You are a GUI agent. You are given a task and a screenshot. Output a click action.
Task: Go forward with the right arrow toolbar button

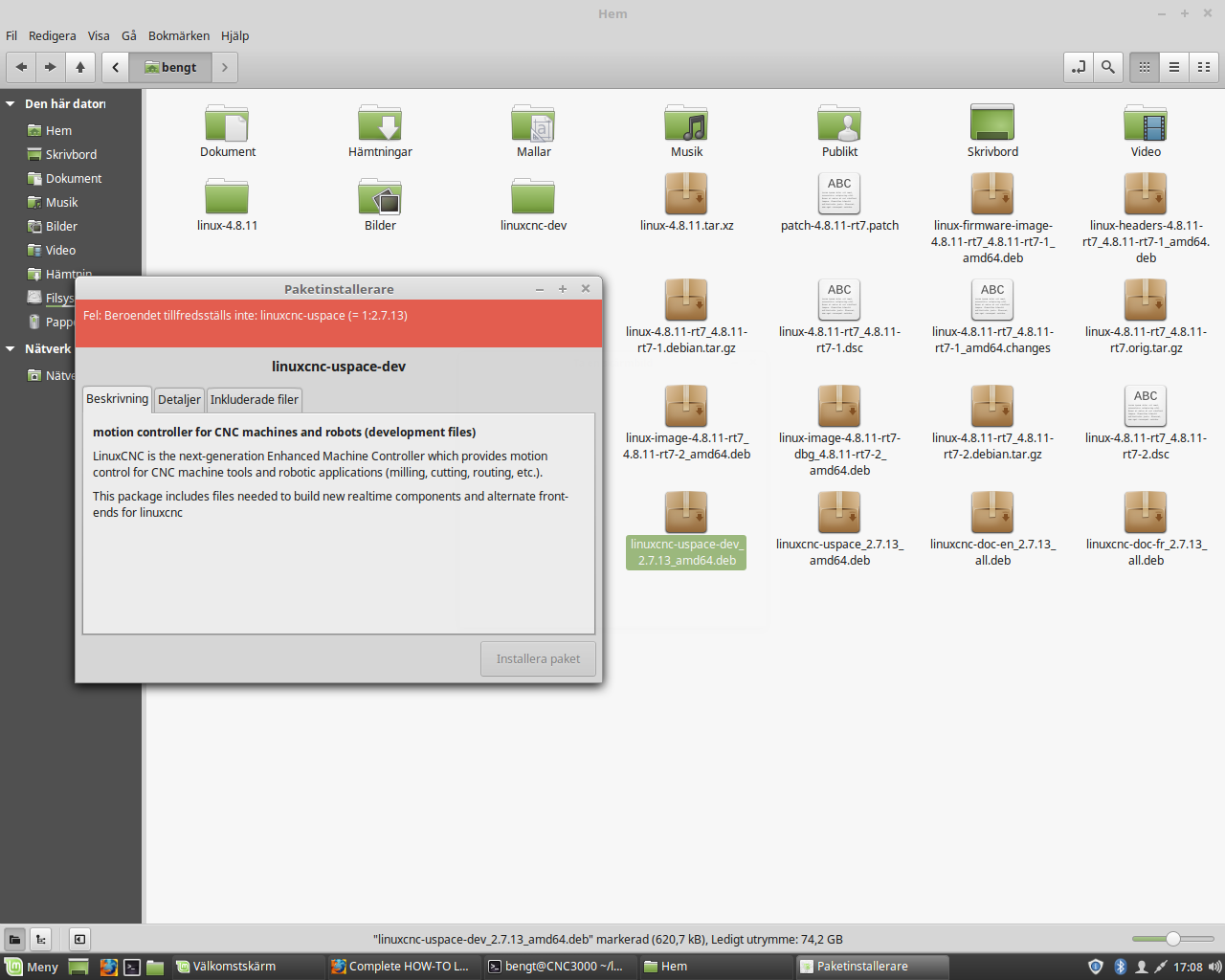click(x=51, y=67)
